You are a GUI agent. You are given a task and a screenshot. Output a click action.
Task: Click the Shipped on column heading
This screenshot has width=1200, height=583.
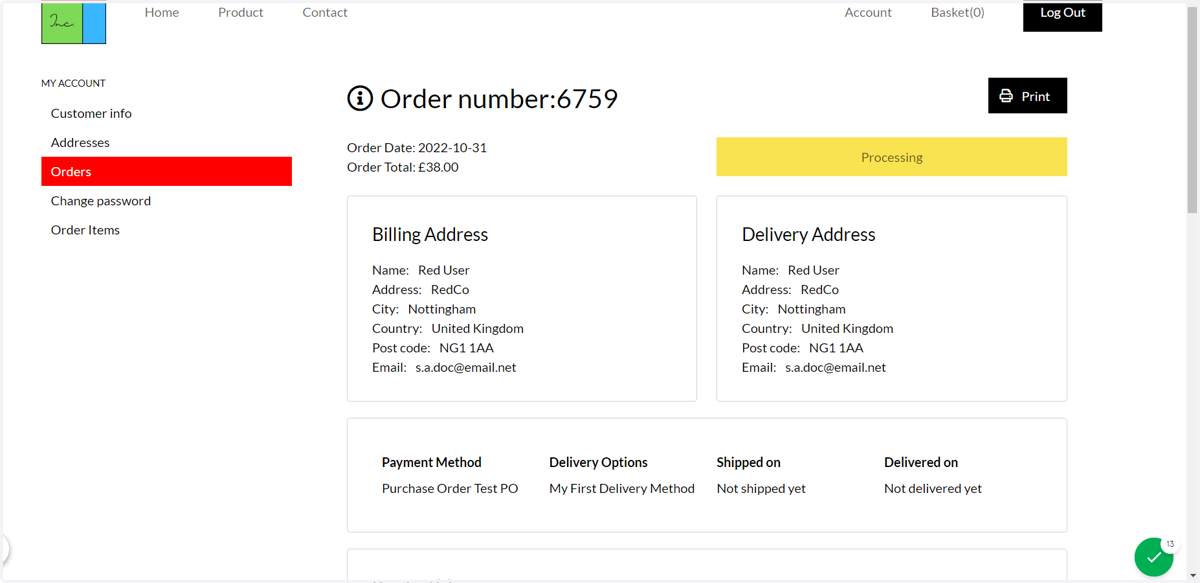(748, 462)
